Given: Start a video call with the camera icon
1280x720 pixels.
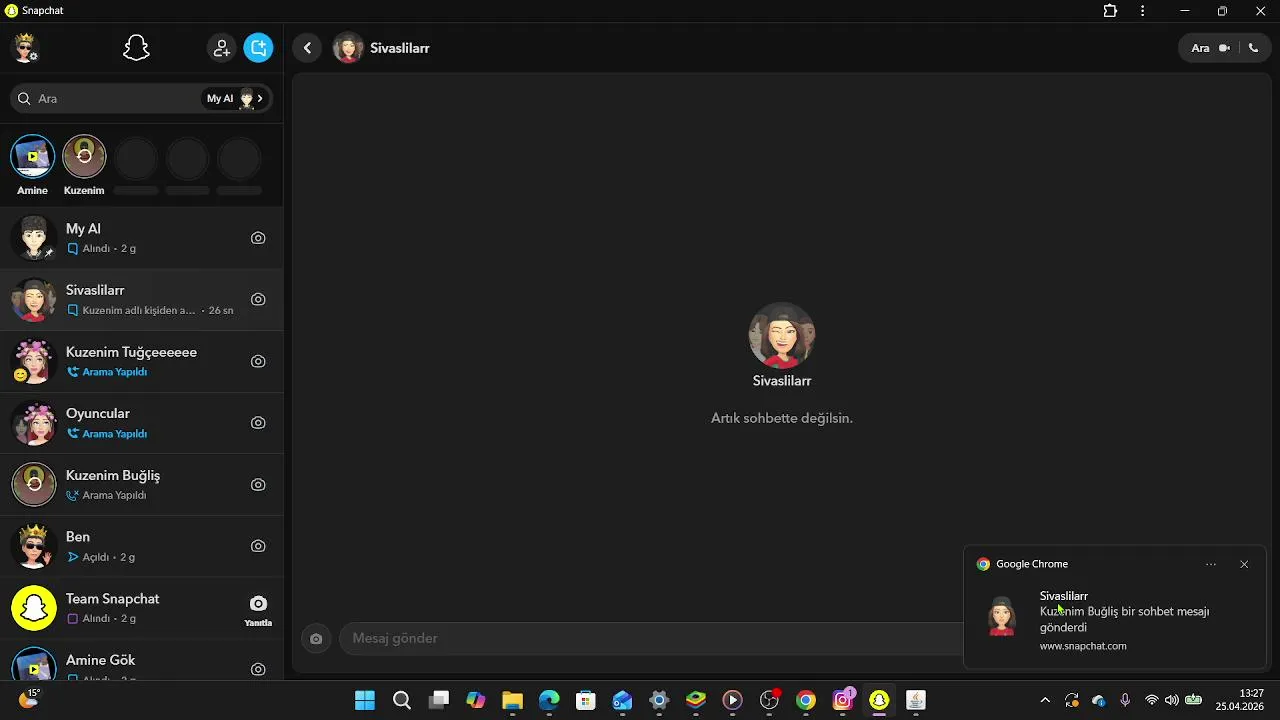Looking at the screenshot, I should 1224,48.
